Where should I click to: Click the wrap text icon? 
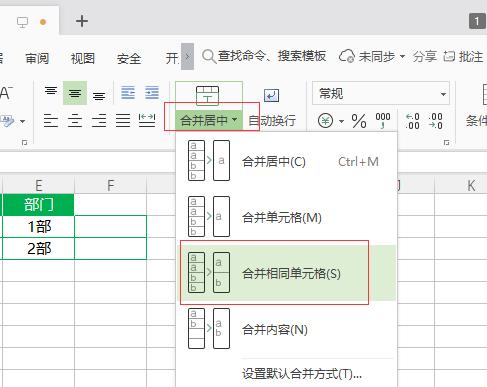(271, 96)
